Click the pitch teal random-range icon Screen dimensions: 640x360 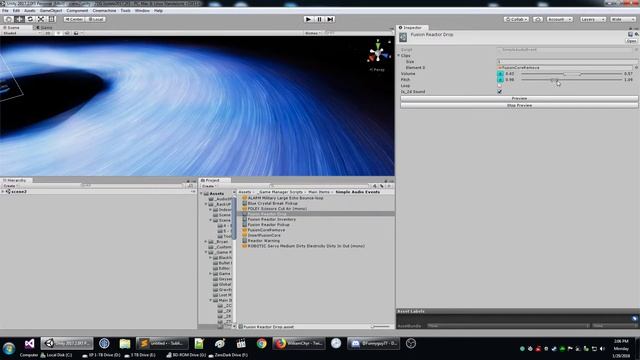(x=500, y=80)
